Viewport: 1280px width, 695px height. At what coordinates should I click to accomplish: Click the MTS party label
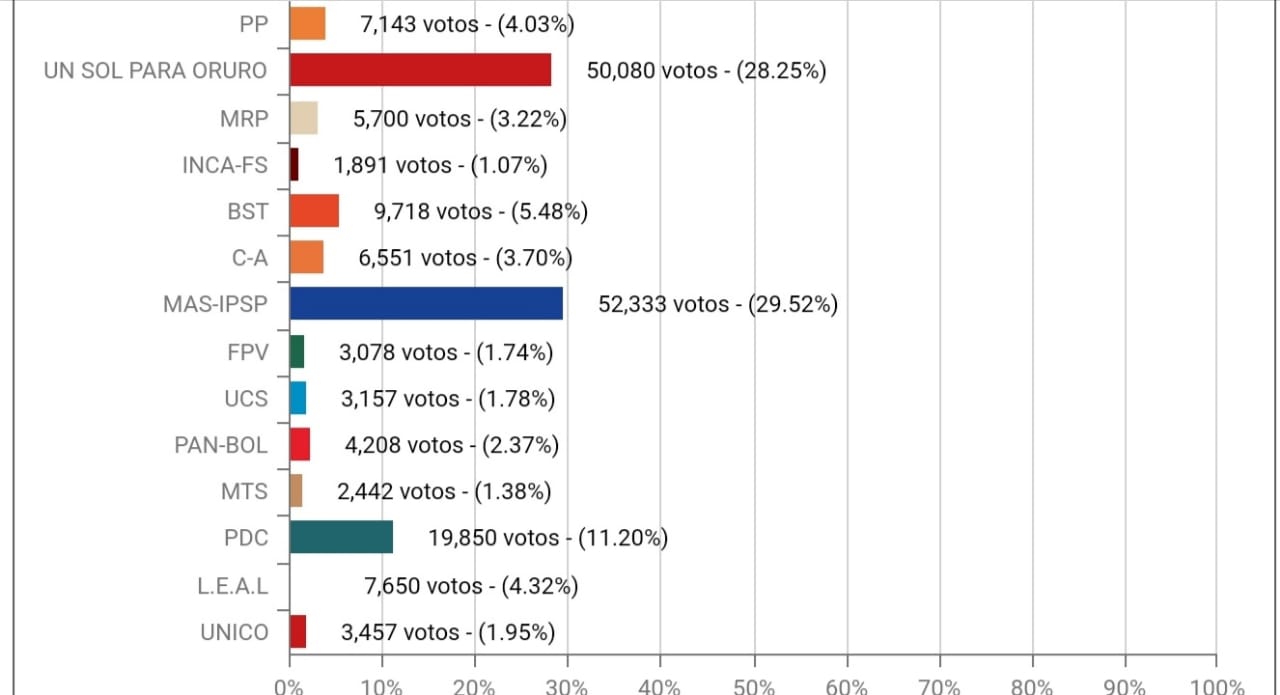tap(245, 492)
